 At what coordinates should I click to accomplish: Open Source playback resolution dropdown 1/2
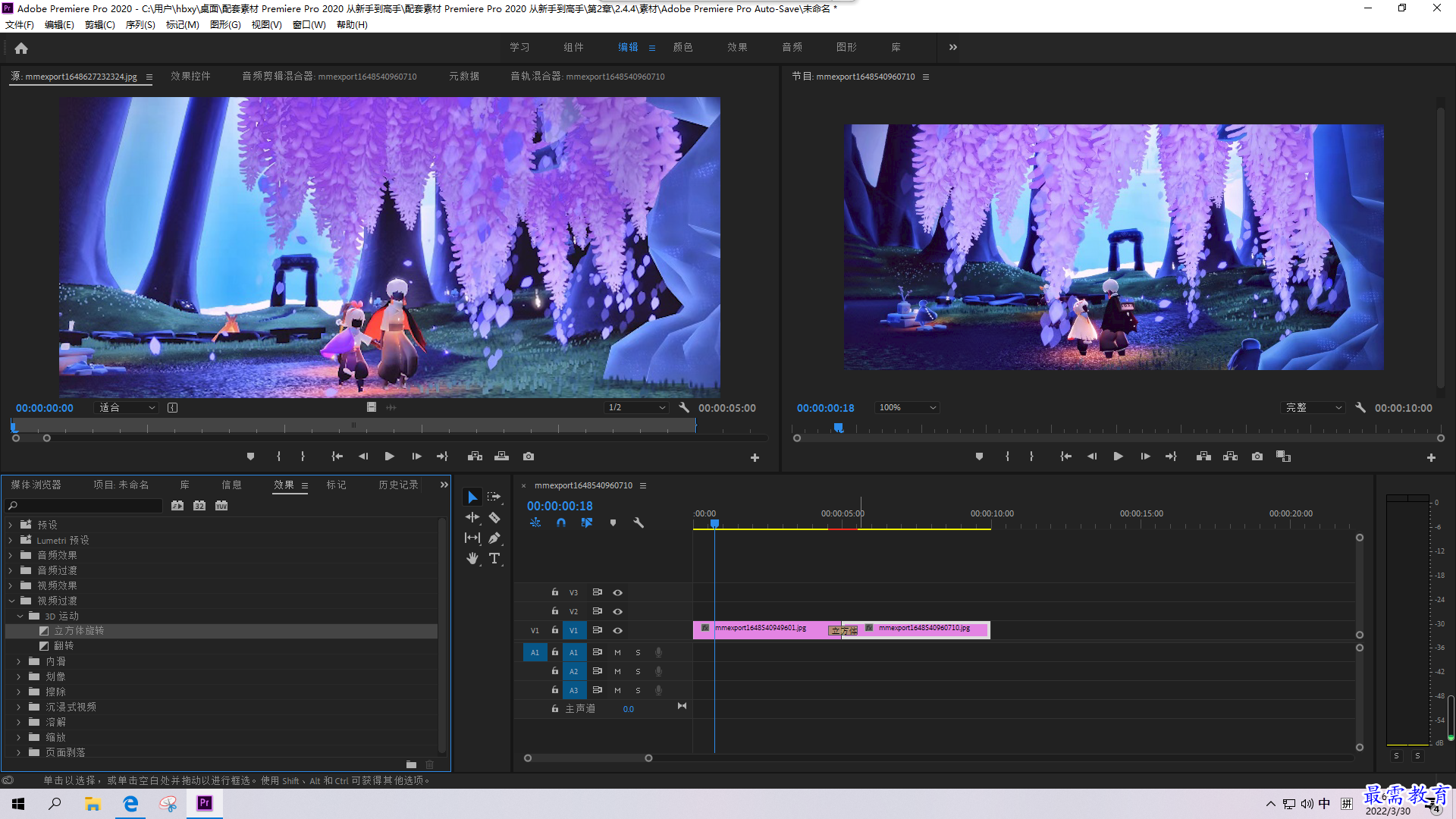point(635,407)
